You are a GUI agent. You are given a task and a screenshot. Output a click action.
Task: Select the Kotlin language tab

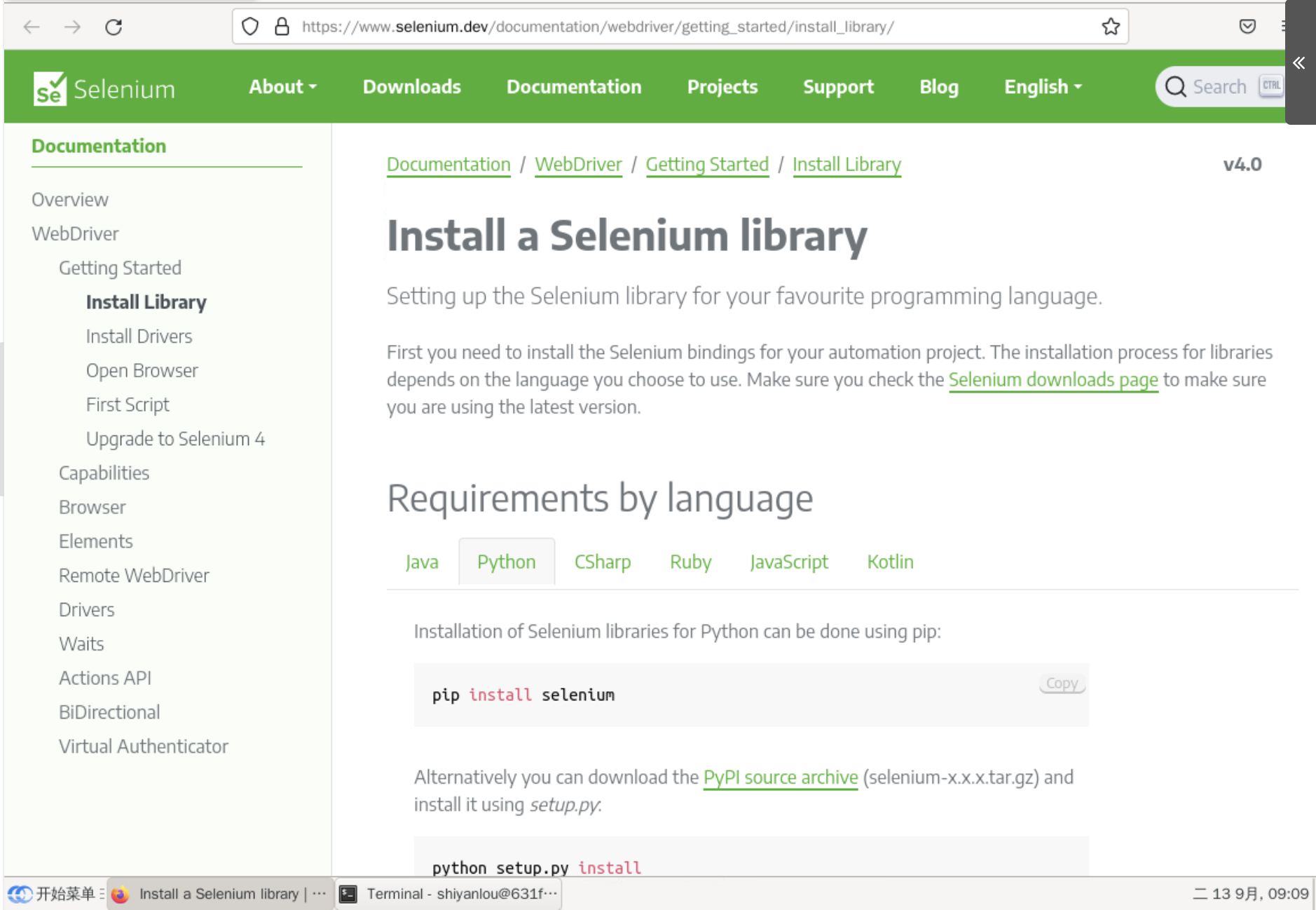tap(890, 562)
